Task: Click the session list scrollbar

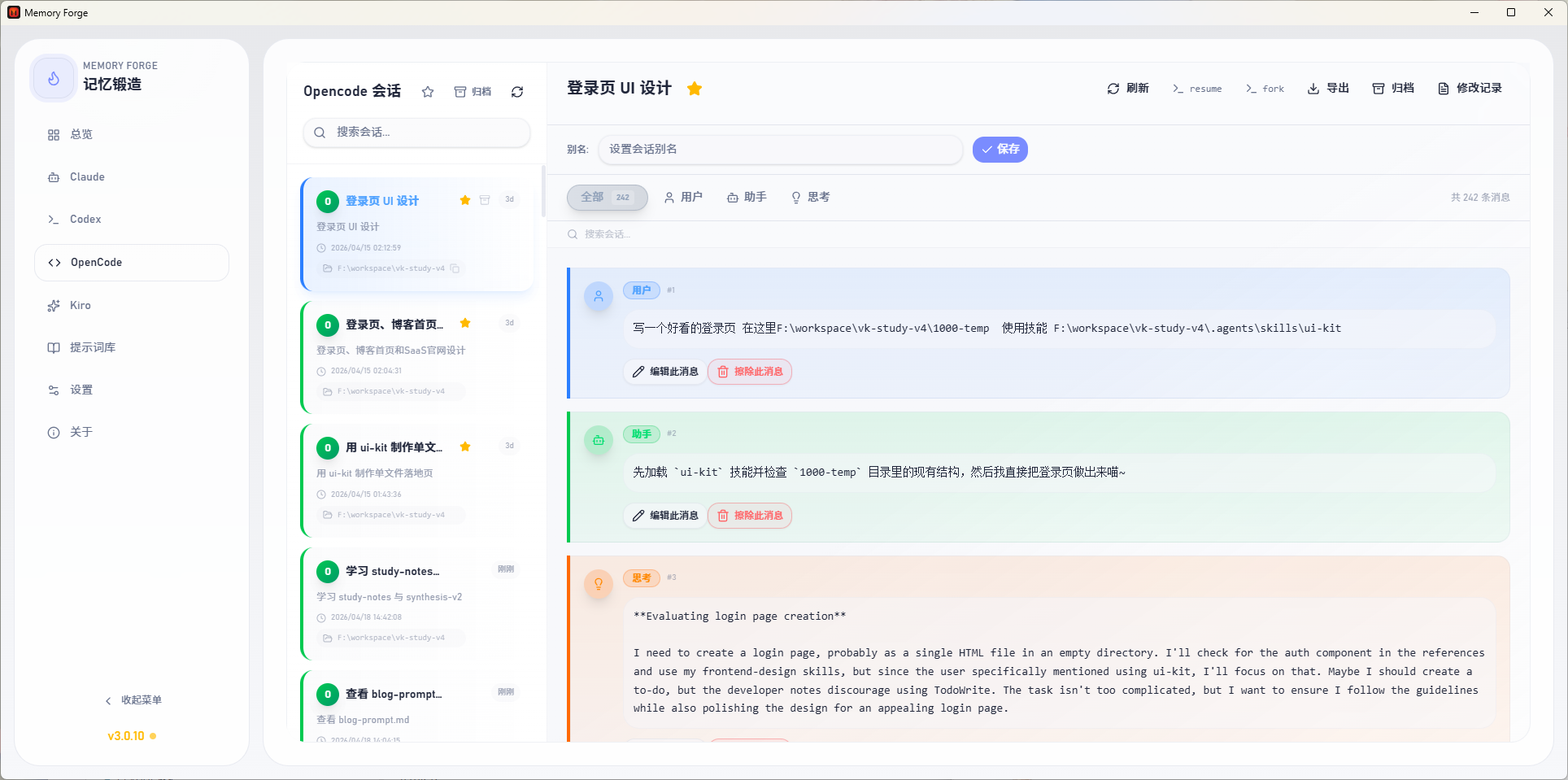Action: click(x=543, y=192)
